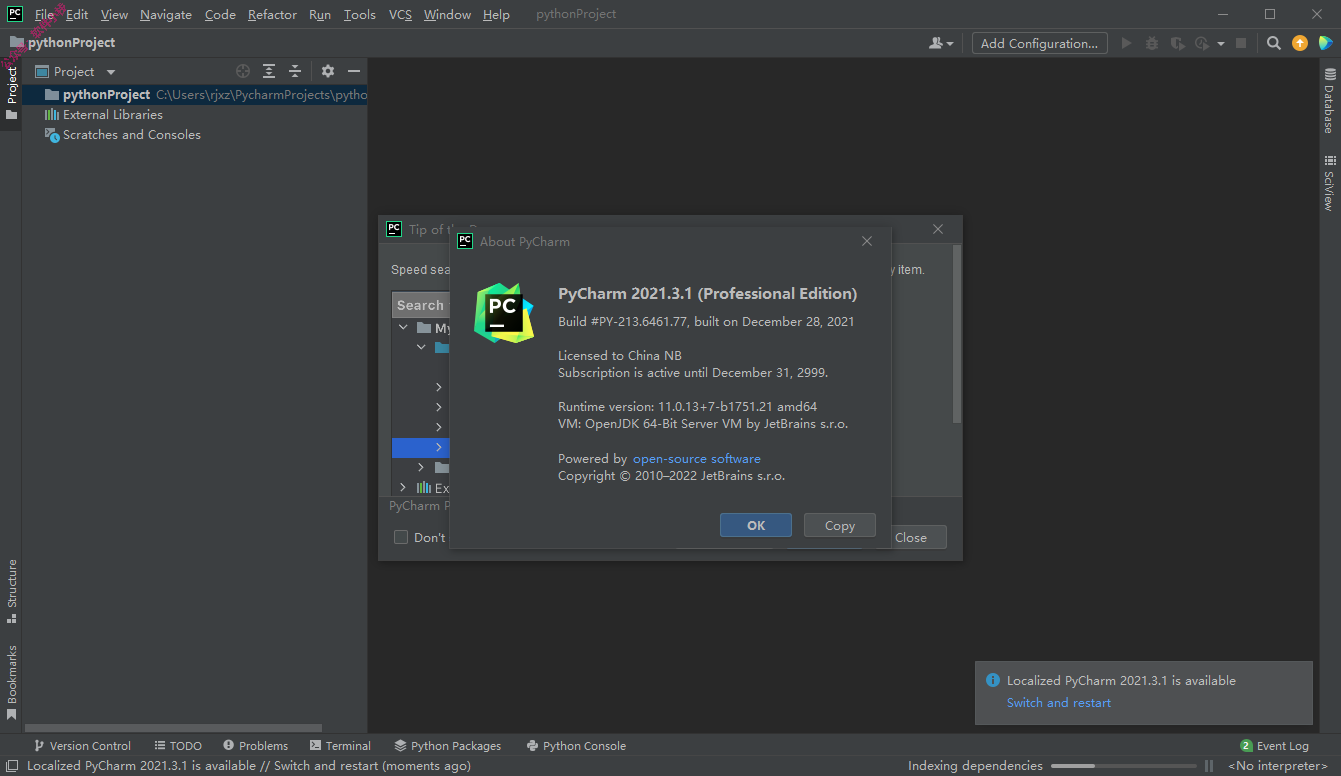
Task: Click OK in About PyCharm dialog
Action: (756, 525)
